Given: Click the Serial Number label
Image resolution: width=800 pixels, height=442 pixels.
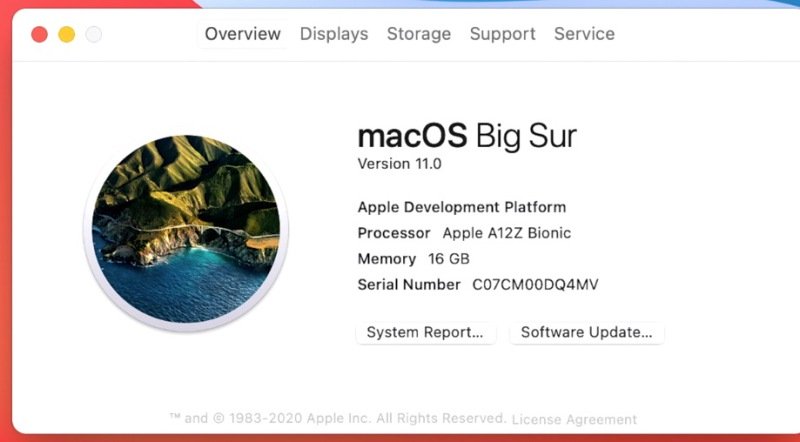Looking at the screenshot, I should pos(408,285).
